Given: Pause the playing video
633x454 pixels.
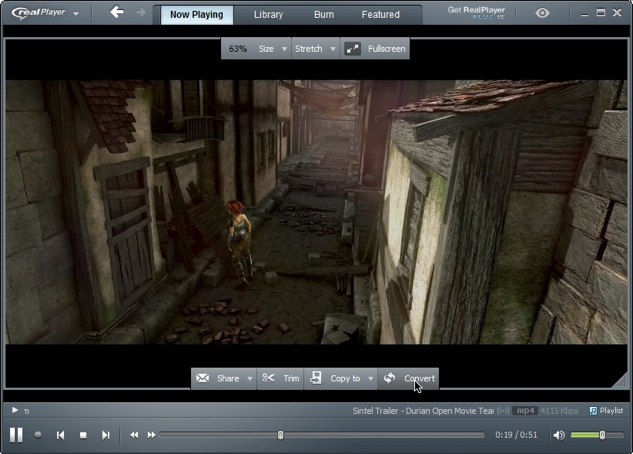Looking at the screenshot, I should point(16,435).
